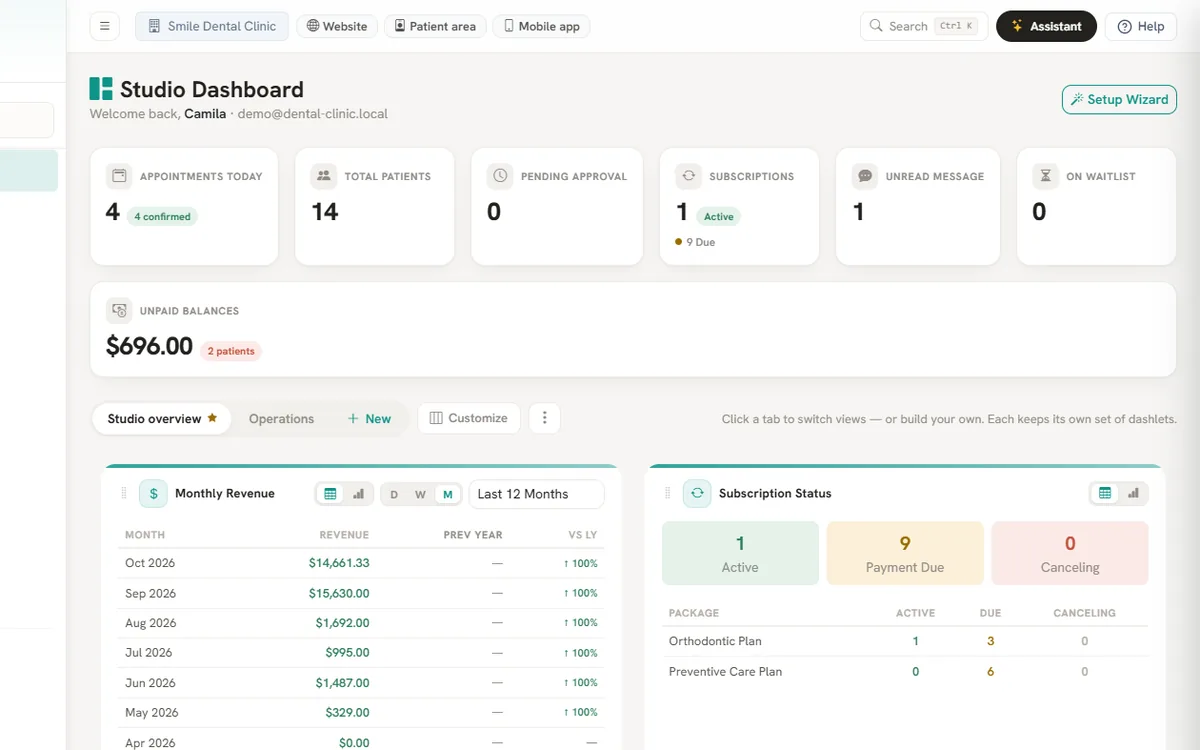Open the Patient area in top bar
The width and height of the screenshot is (1200, 750).
point(435,26)
